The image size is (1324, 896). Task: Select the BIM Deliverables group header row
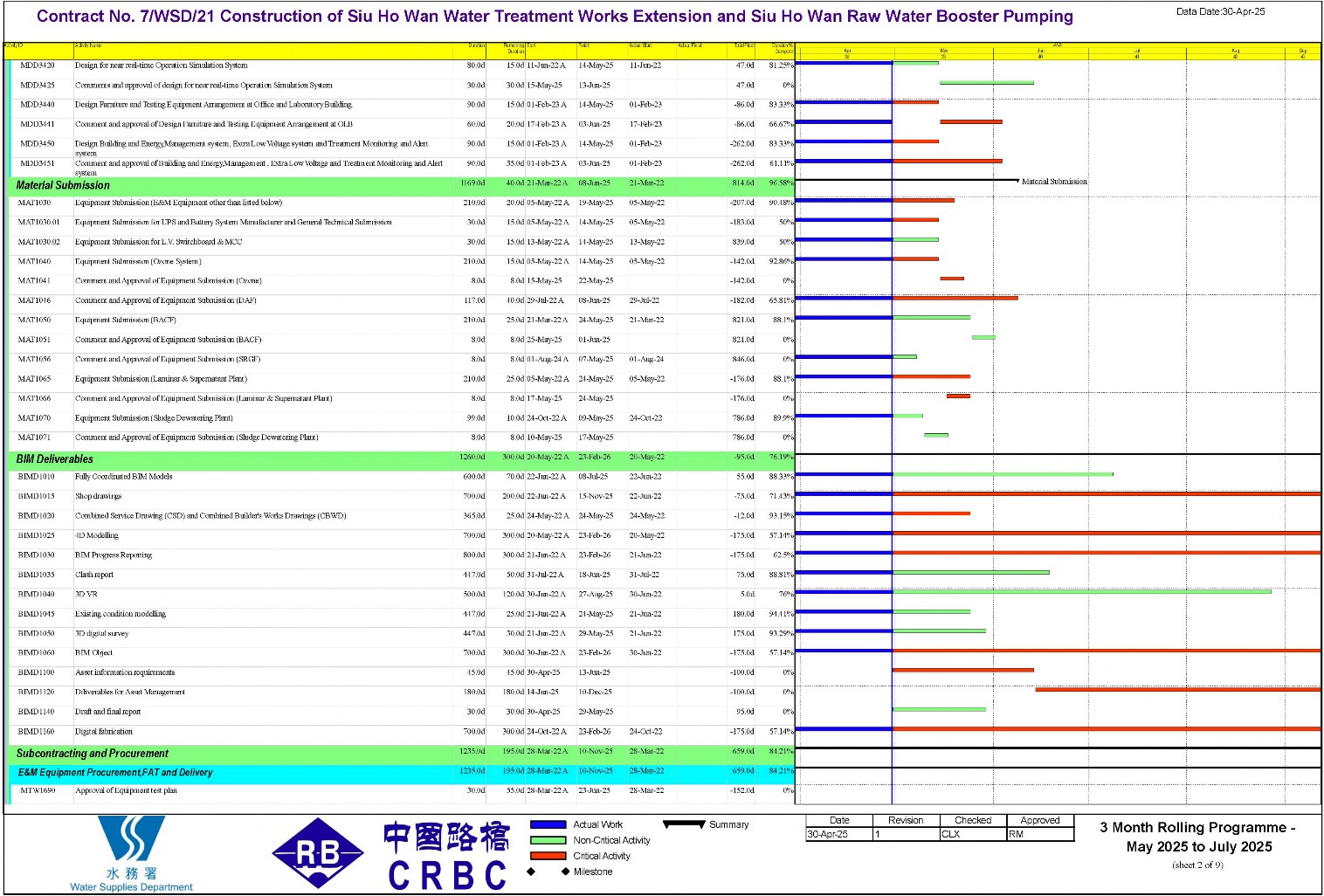(x=402, y=458)
